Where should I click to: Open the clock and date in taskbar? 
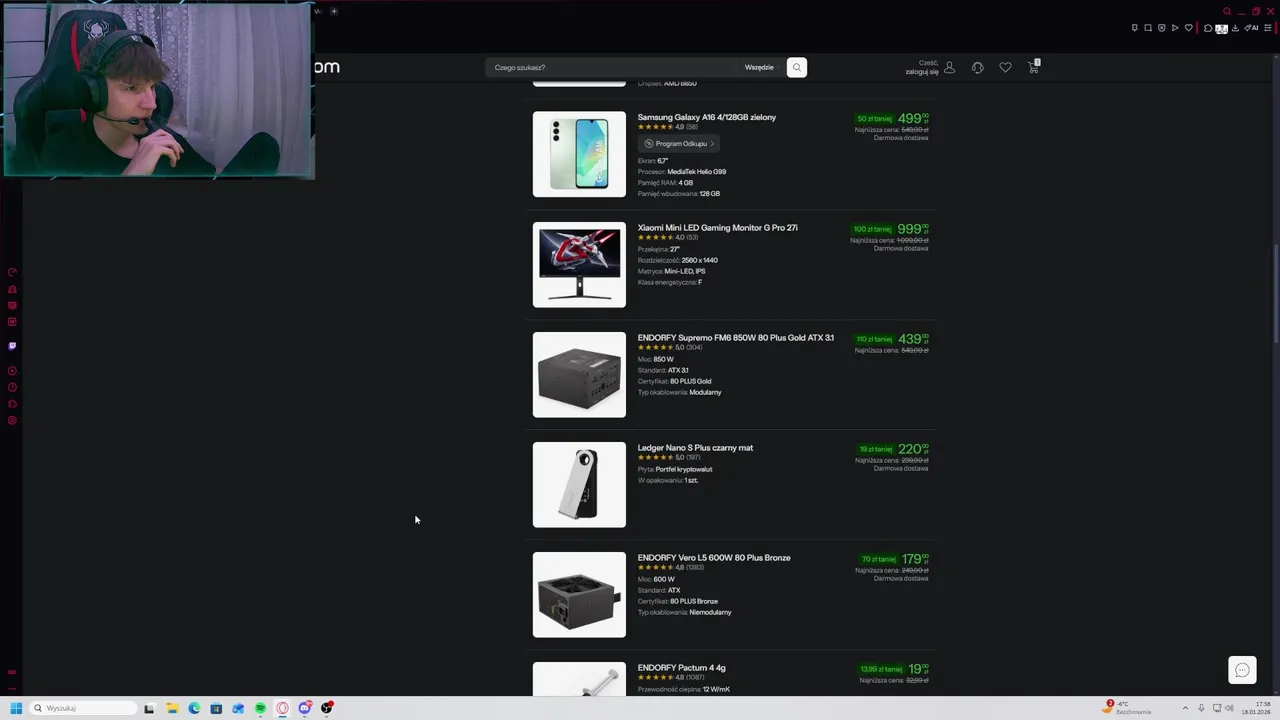pyautogui.click(x=1256, y=708)
